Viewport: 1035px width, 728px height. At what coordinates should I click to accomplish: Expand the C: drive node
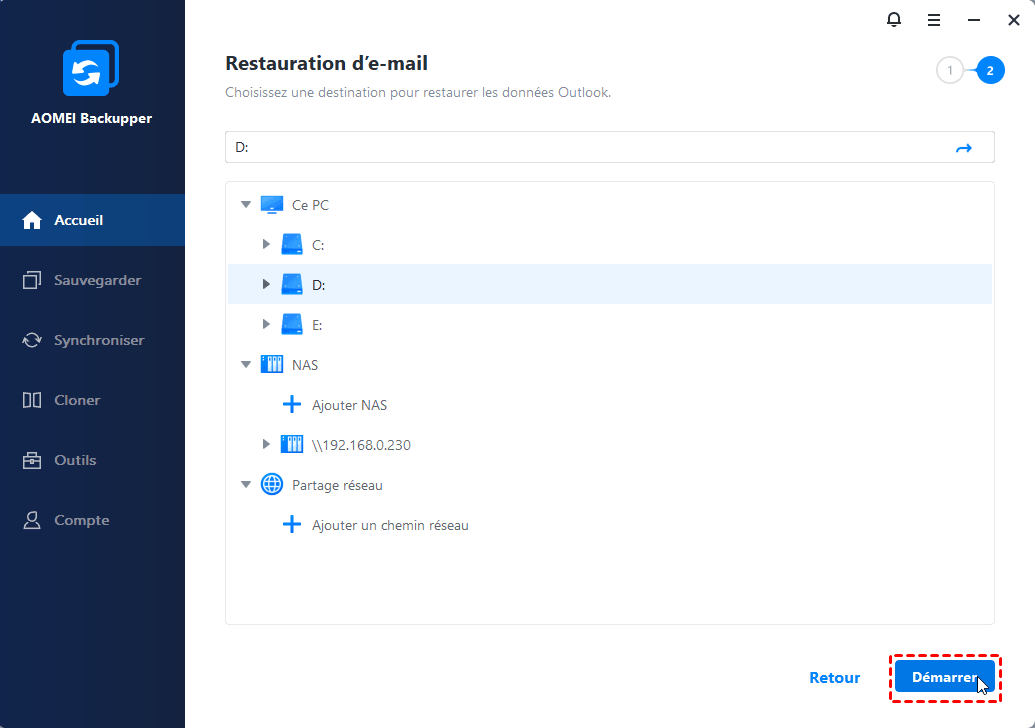click(x=266, y=244)
